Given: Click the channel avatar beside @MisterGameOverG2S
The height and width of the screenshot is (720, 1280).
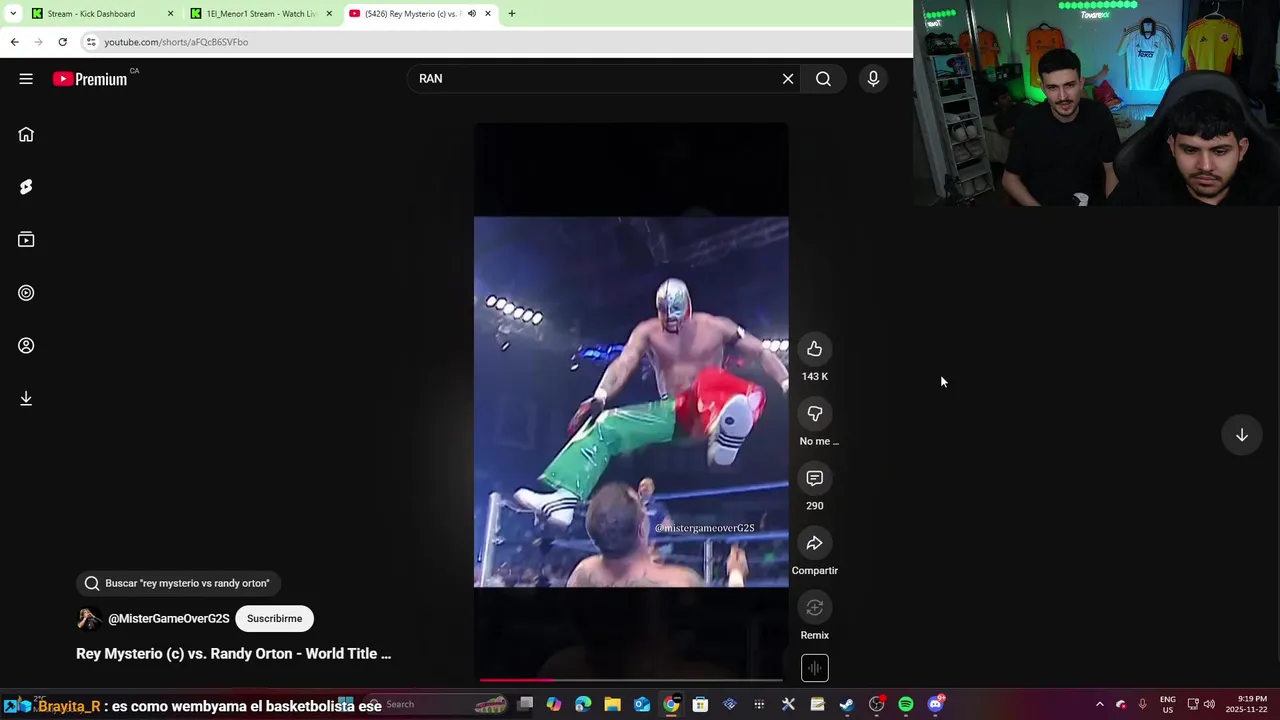Looking at the screenshot, I should (88, 619).
